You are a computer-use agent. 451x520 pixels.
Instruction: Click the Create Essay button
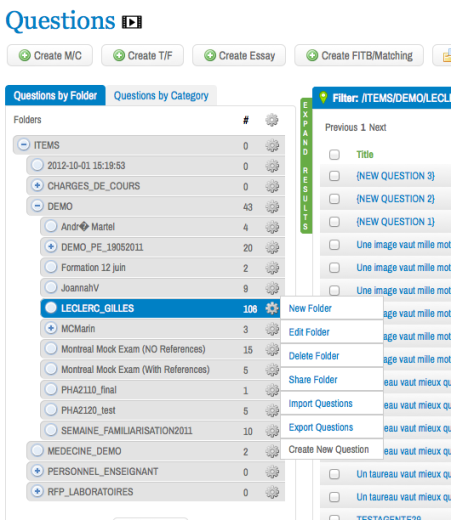pos(239,55)
